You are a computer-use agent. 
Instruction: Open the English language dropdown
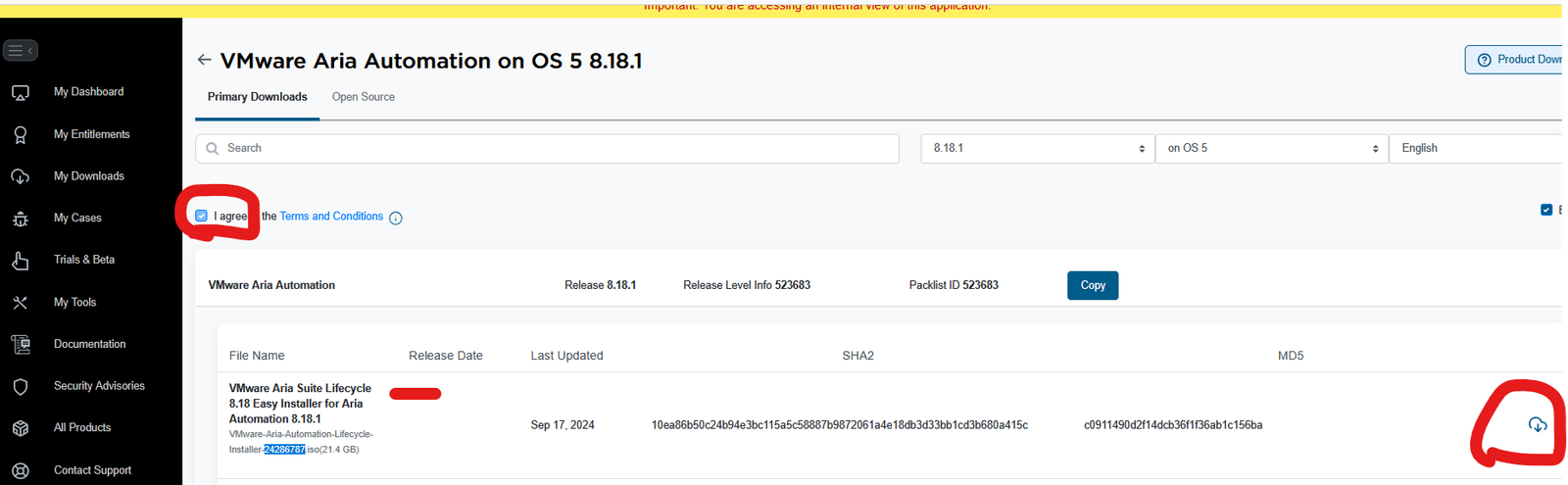[1478, 149]
